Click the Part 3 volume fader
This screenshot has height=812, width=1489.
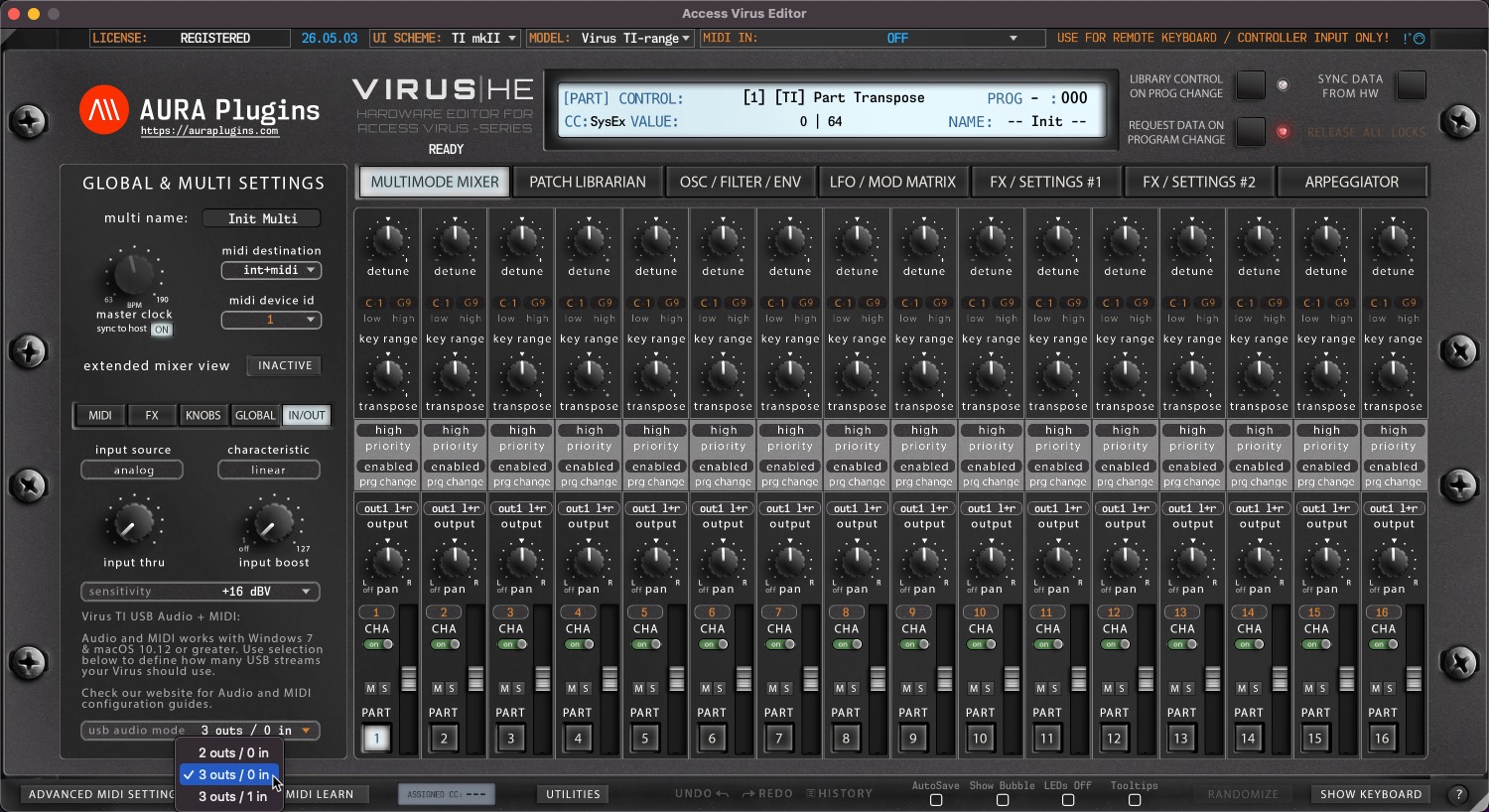pos(542,679)
